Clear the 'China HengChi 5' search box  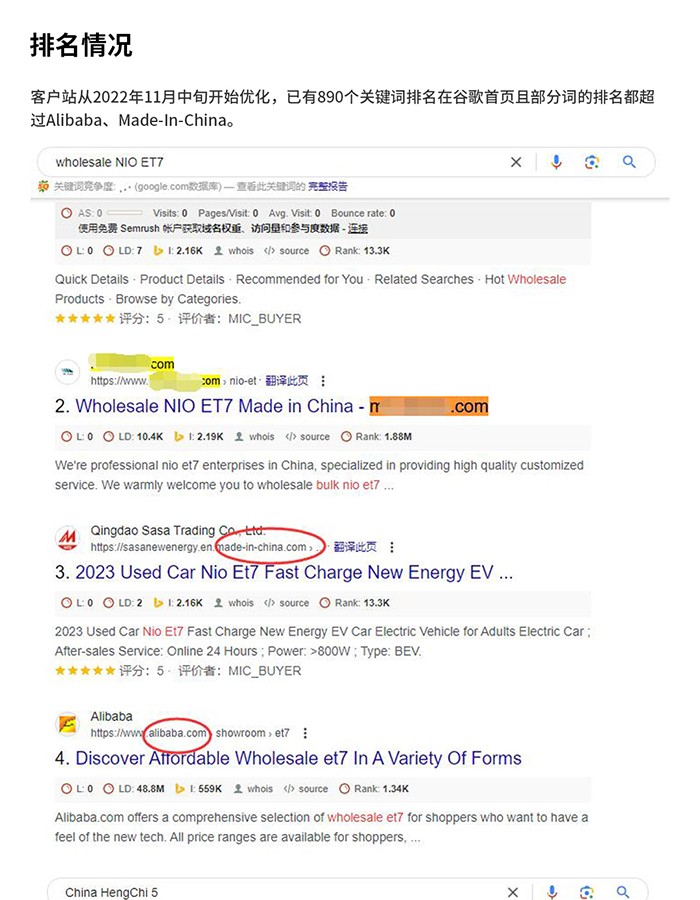click(513, 893)
